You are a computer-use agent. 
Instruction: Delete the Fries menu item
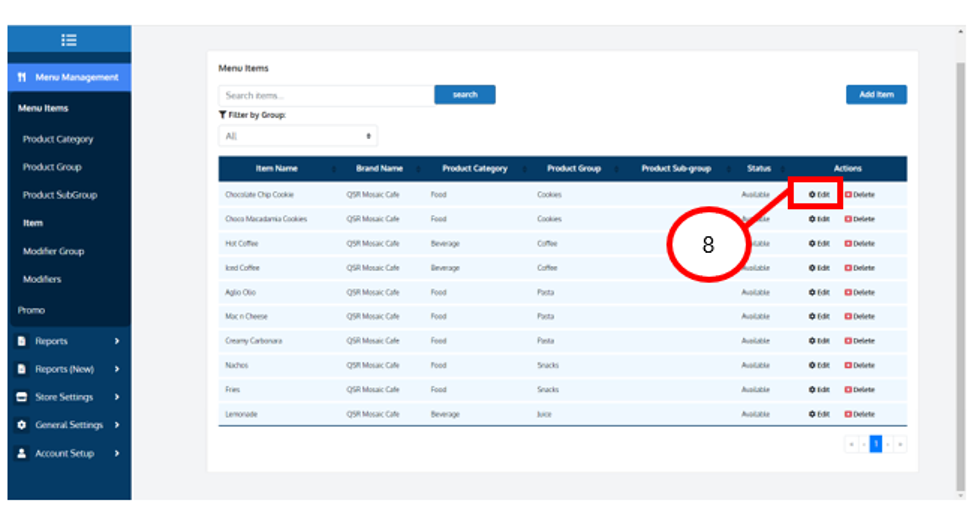848,390
